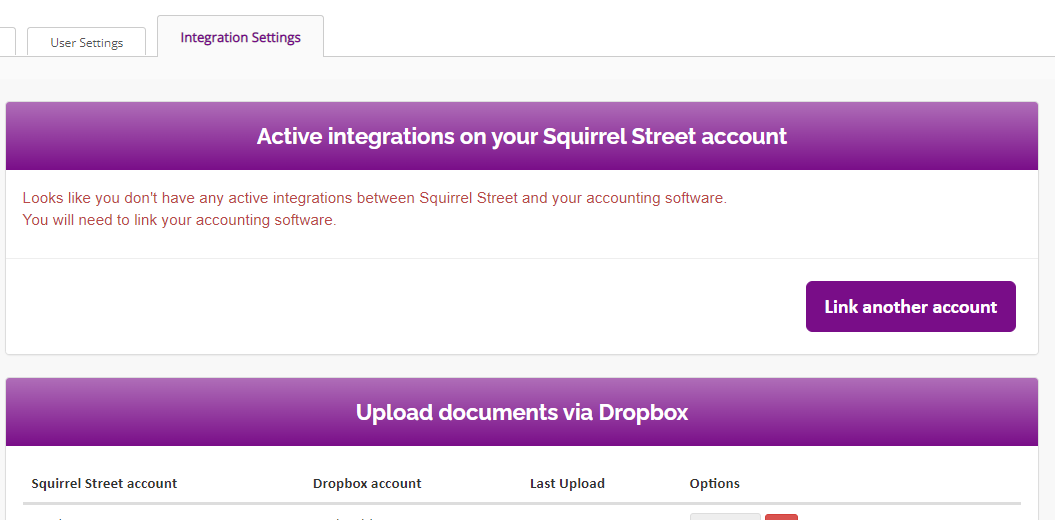Click the 'Active integrations on your Squirrel Street account' heading
This screenshot has width=1055, height=520.
(521, 137)
